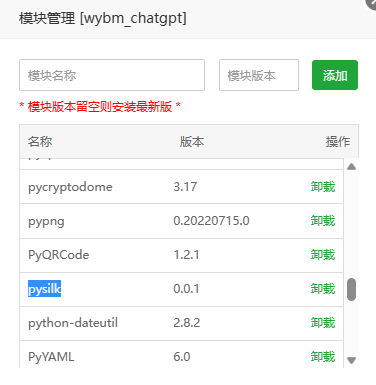Screen dimensions: 376x385
Task: Select the PyQRCode module name
Action: (x=59, y=255)
